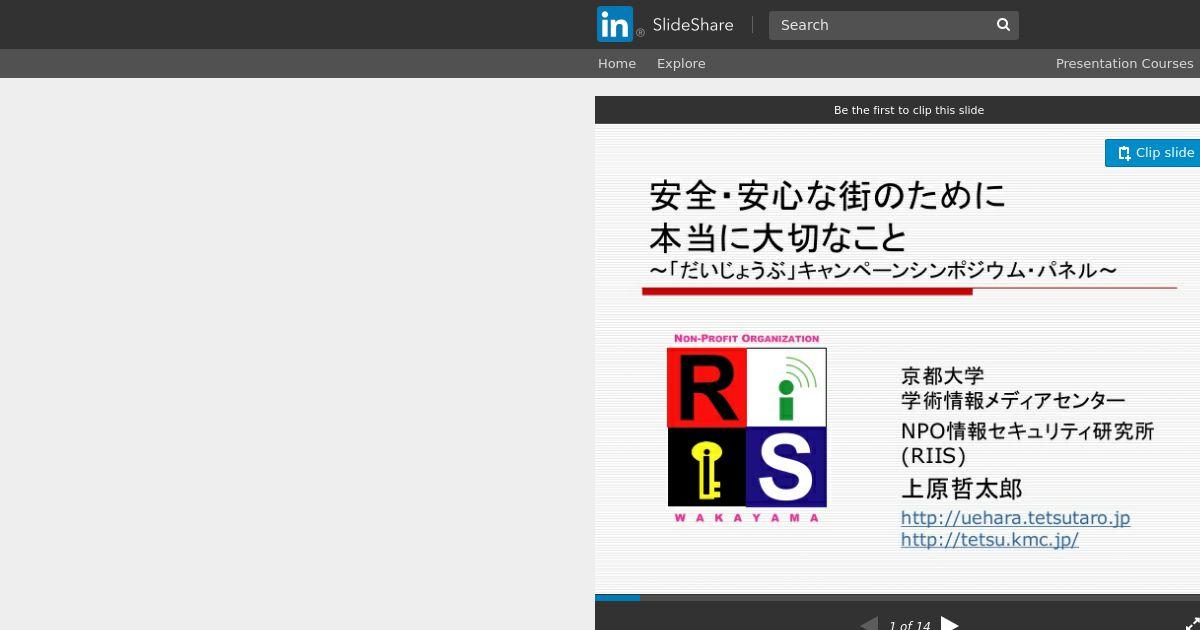Open Presentation Courses menu item

1124,63
